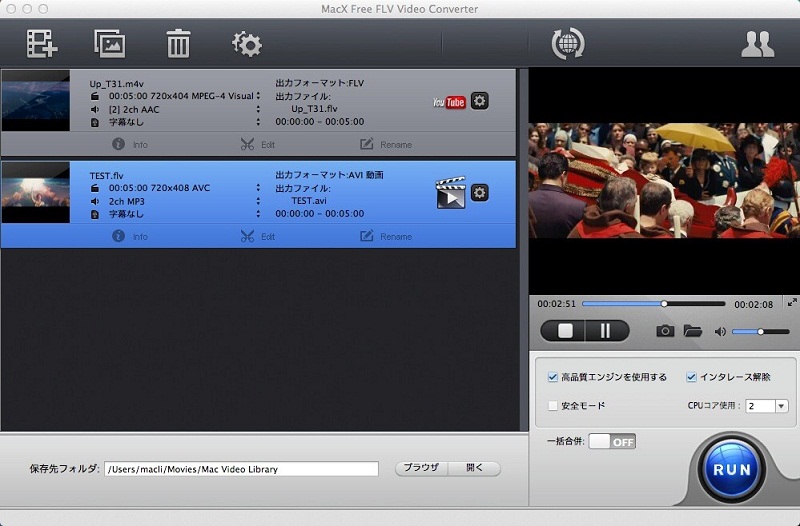
Task: Take a snapshot with the camera icon
Action: click(665, 331)
